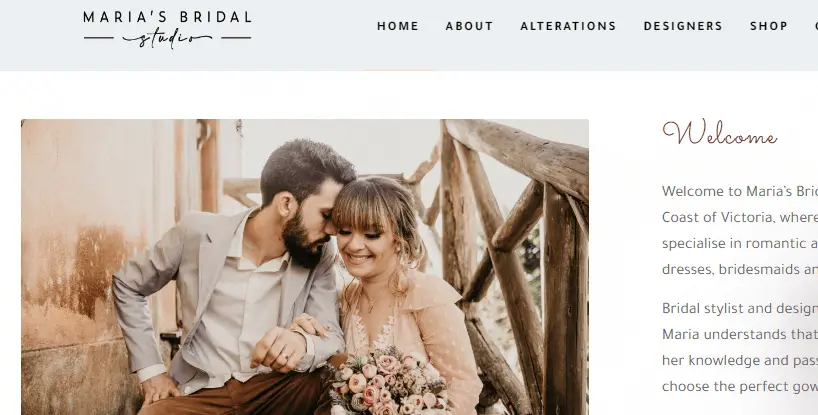Click the Welcome script heading
The height and width of the screenshot is (415, 818).
720,132
